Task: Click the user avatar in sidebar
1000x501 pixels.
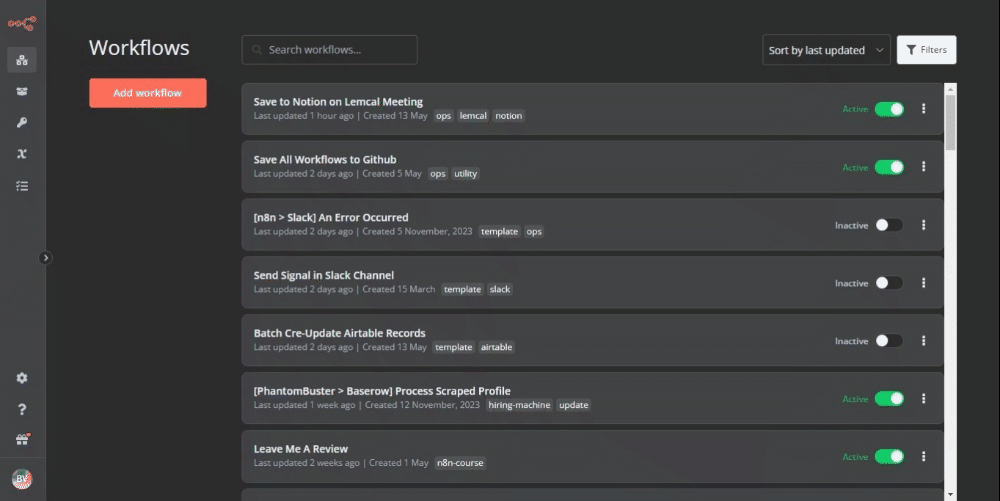Action: 22,479
